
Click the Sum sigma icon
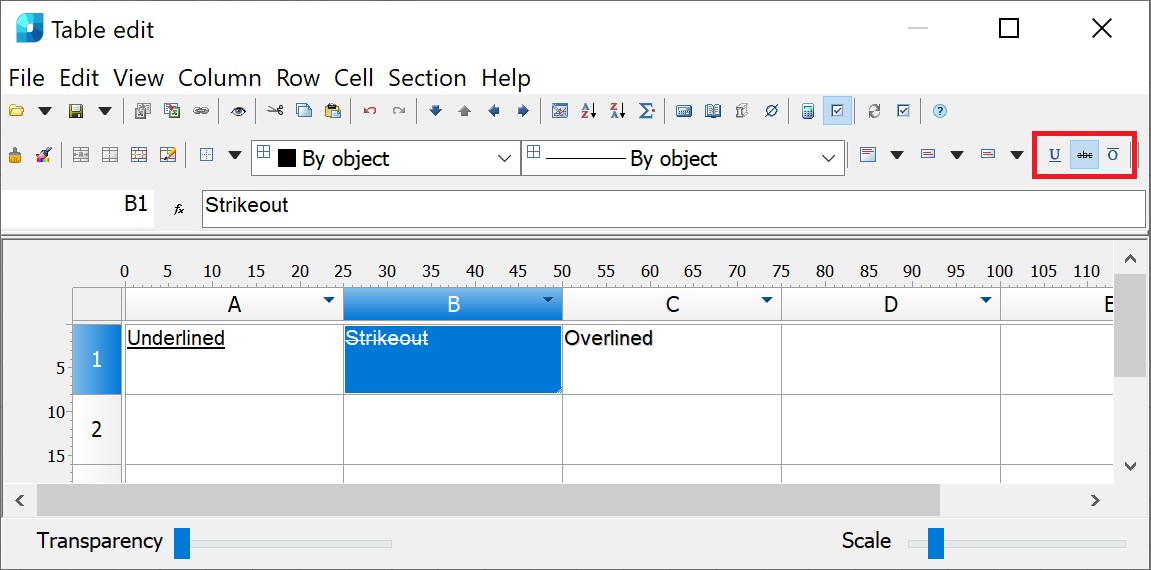[x=646, y=111]
